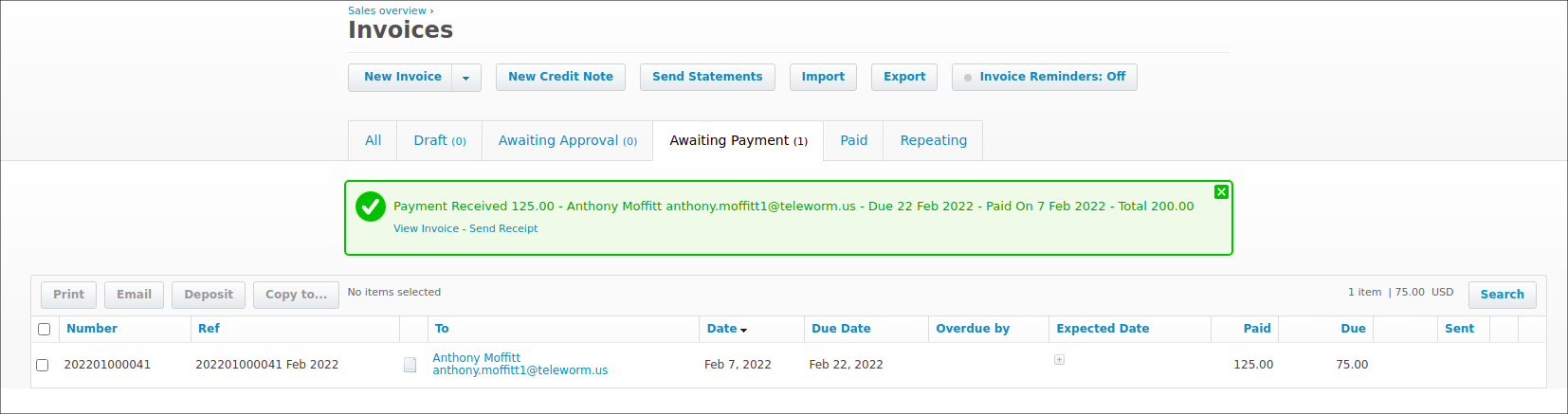1568x414 pixels.
Task: Open the View Invoice link
Action: pos(426,228)
